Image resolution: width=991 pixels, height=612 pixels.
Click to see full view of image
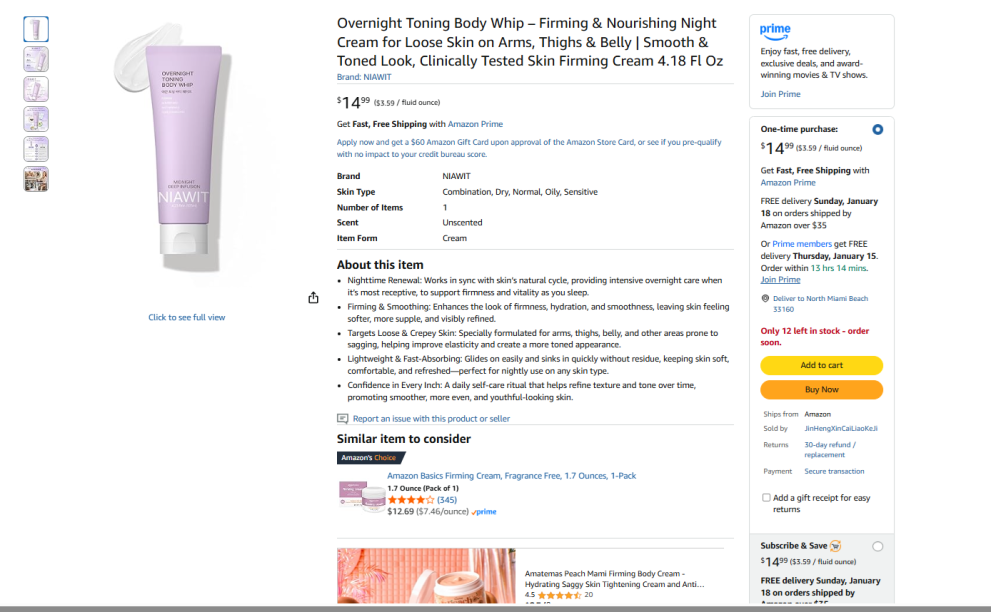[187, 317]
